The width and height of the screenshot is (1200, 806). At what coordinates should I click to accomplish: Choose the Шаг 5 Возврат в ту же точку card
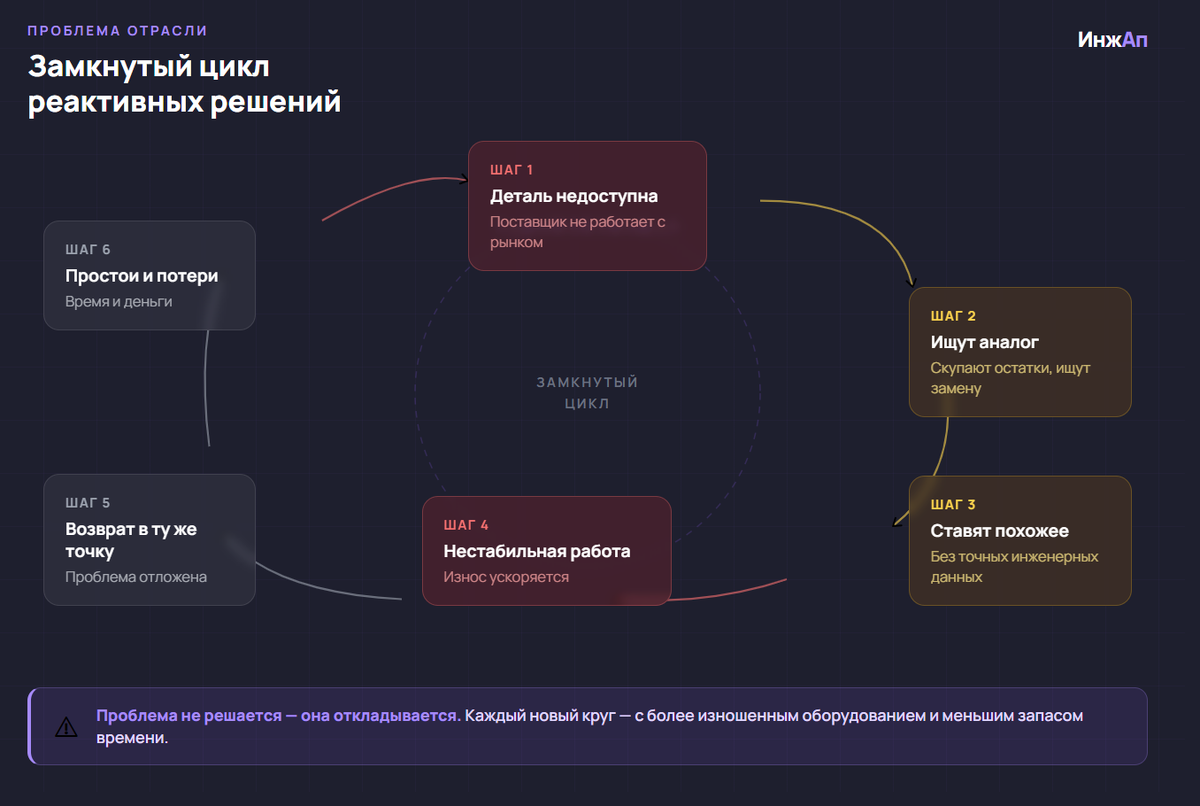[150, 540]
